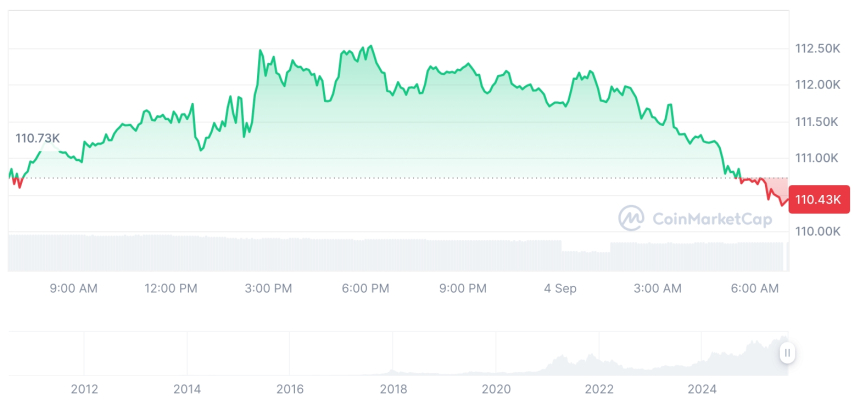Click 2024 in the history navigator

pos(702,388)
